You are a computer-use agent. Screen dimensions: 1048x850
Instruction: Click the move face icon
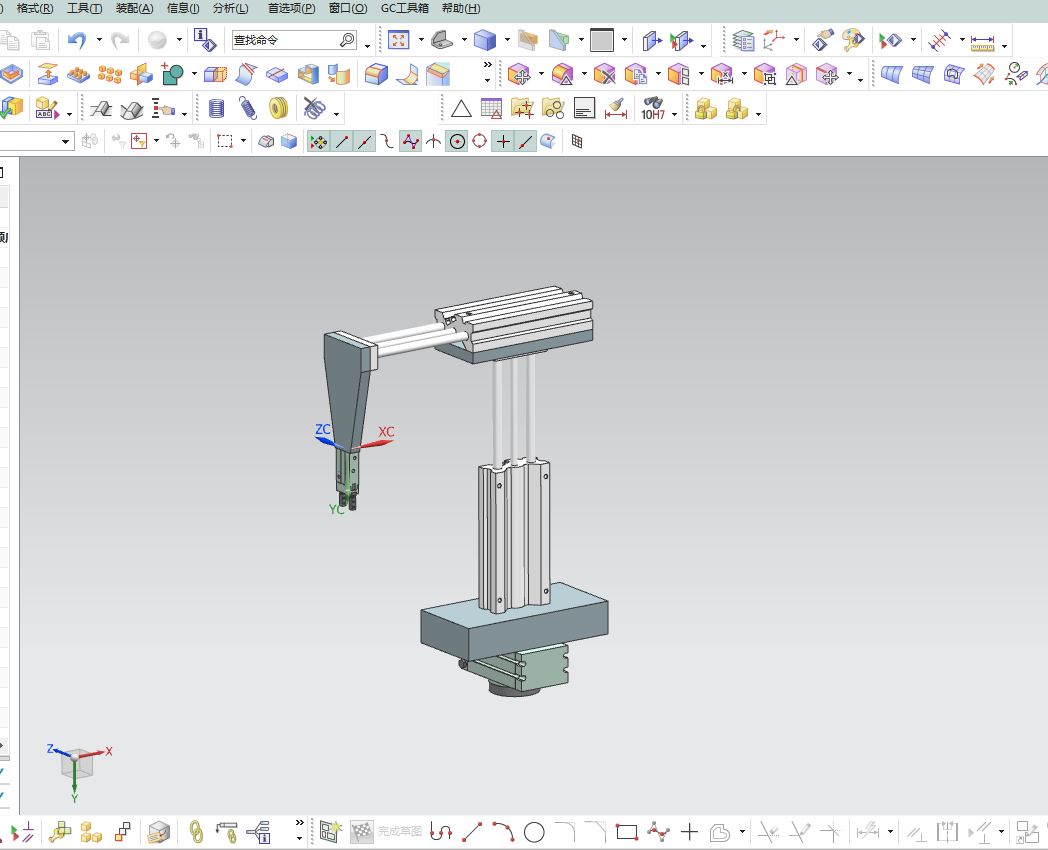[x=519, y=74]
